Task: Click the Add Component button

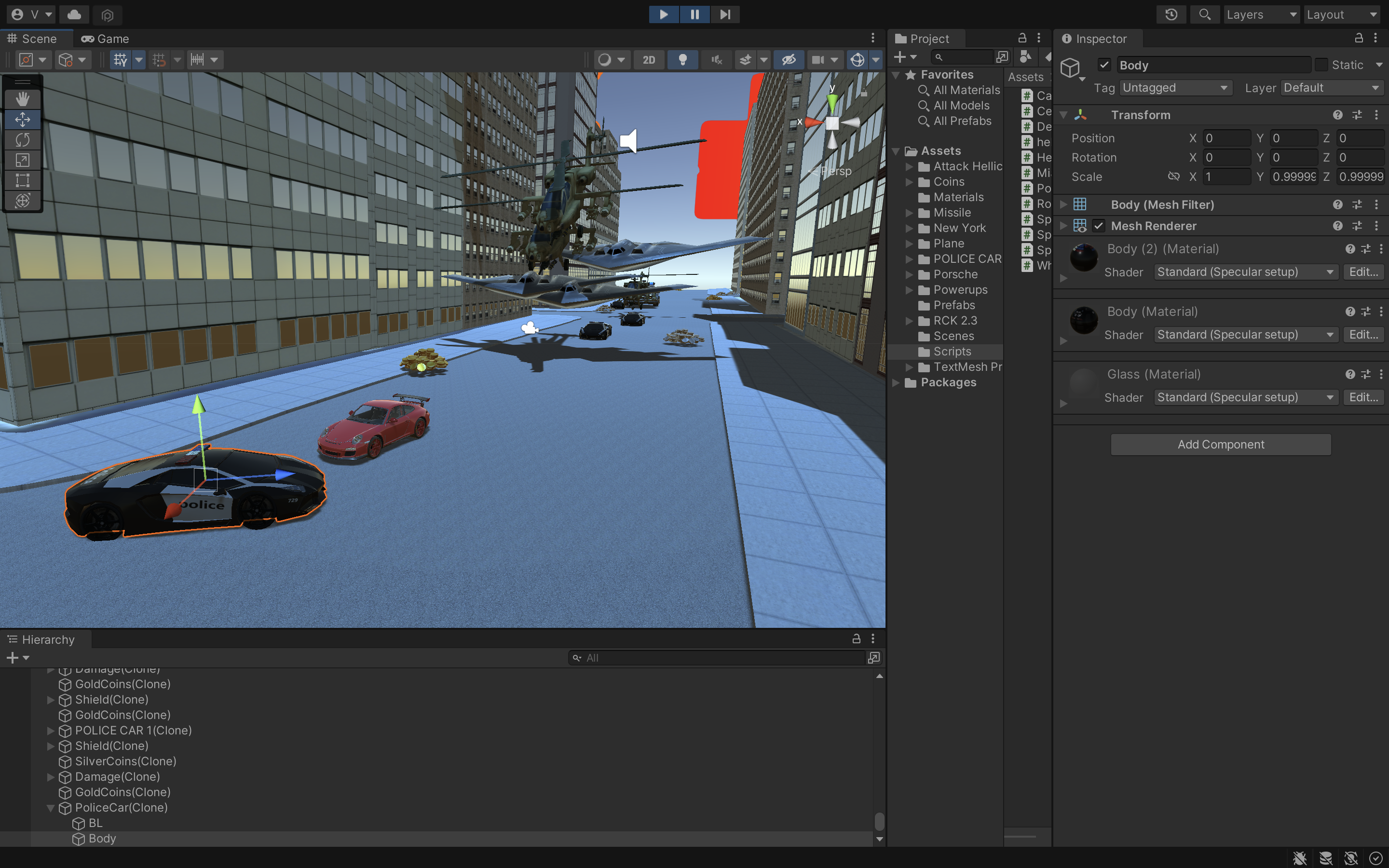Action: click(x=1220, y=444)
